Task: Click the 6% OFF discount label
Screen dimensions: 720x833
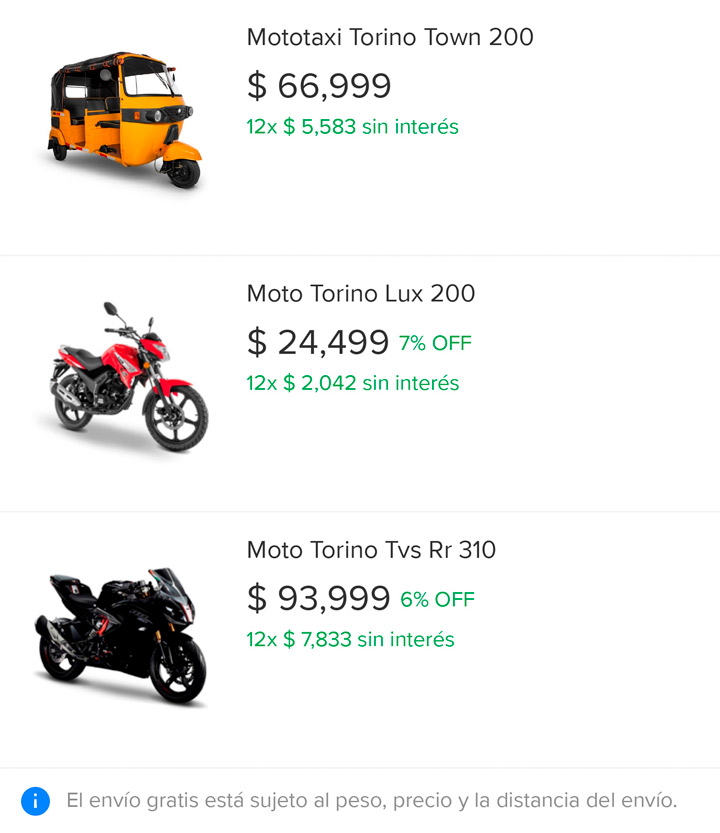Action: point(437,600)
